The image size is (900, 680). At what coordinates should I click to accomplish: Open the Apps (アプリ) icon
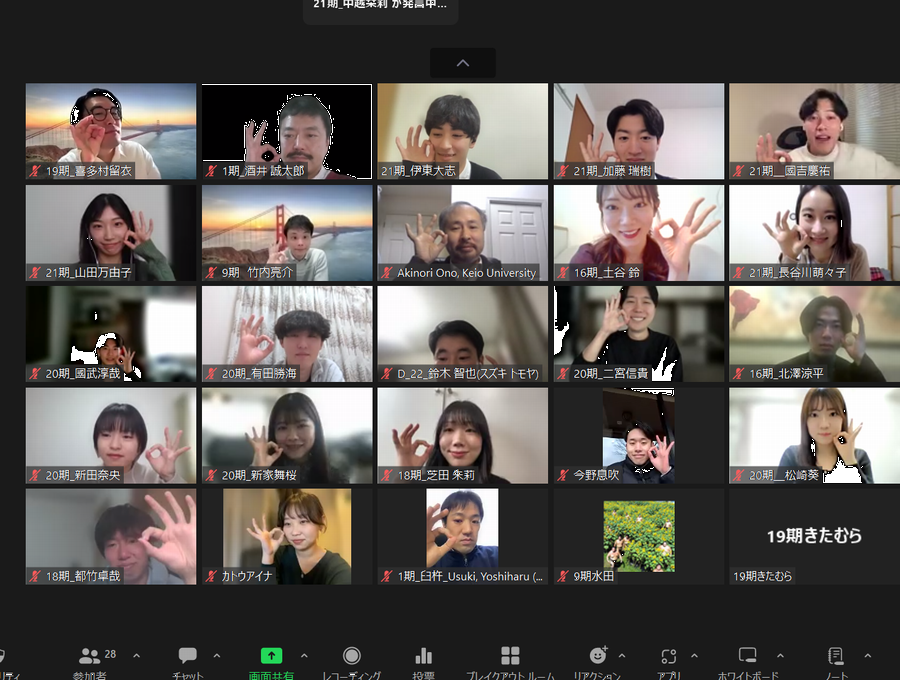[x=669, y=656]
